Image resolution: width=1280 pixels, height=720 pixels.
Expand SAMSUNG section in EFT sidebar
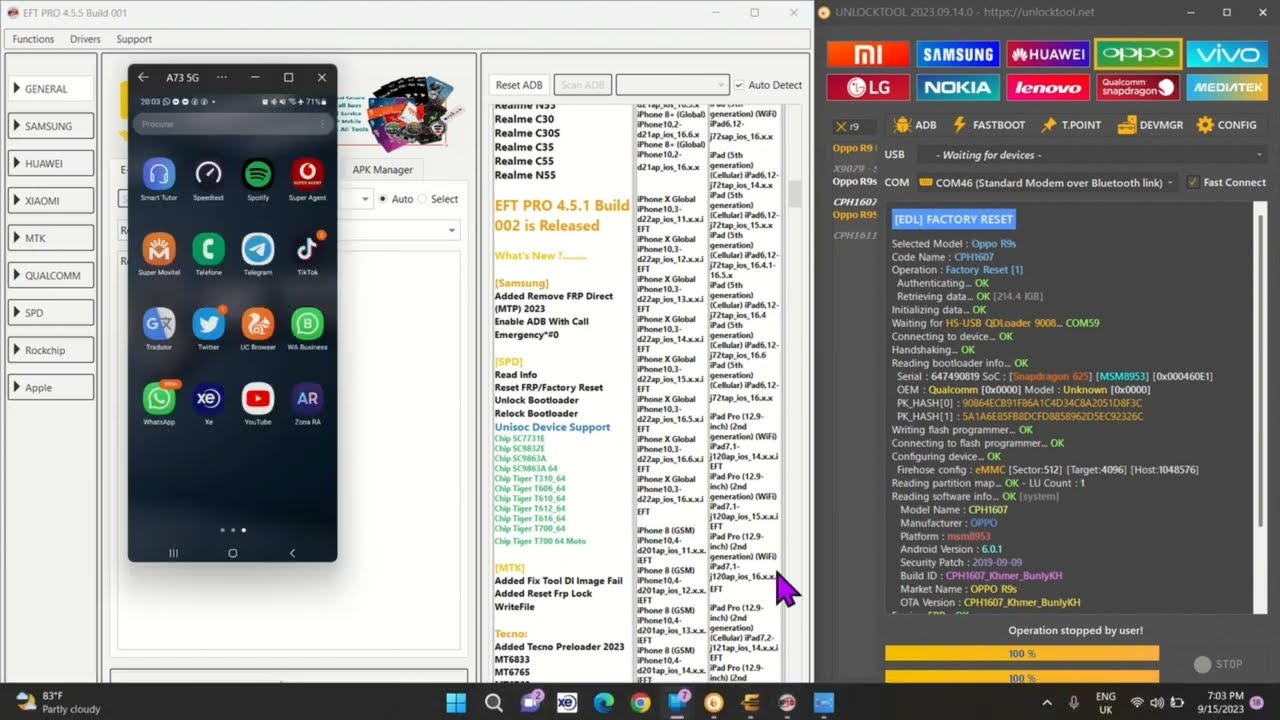(x=51, y=126)
